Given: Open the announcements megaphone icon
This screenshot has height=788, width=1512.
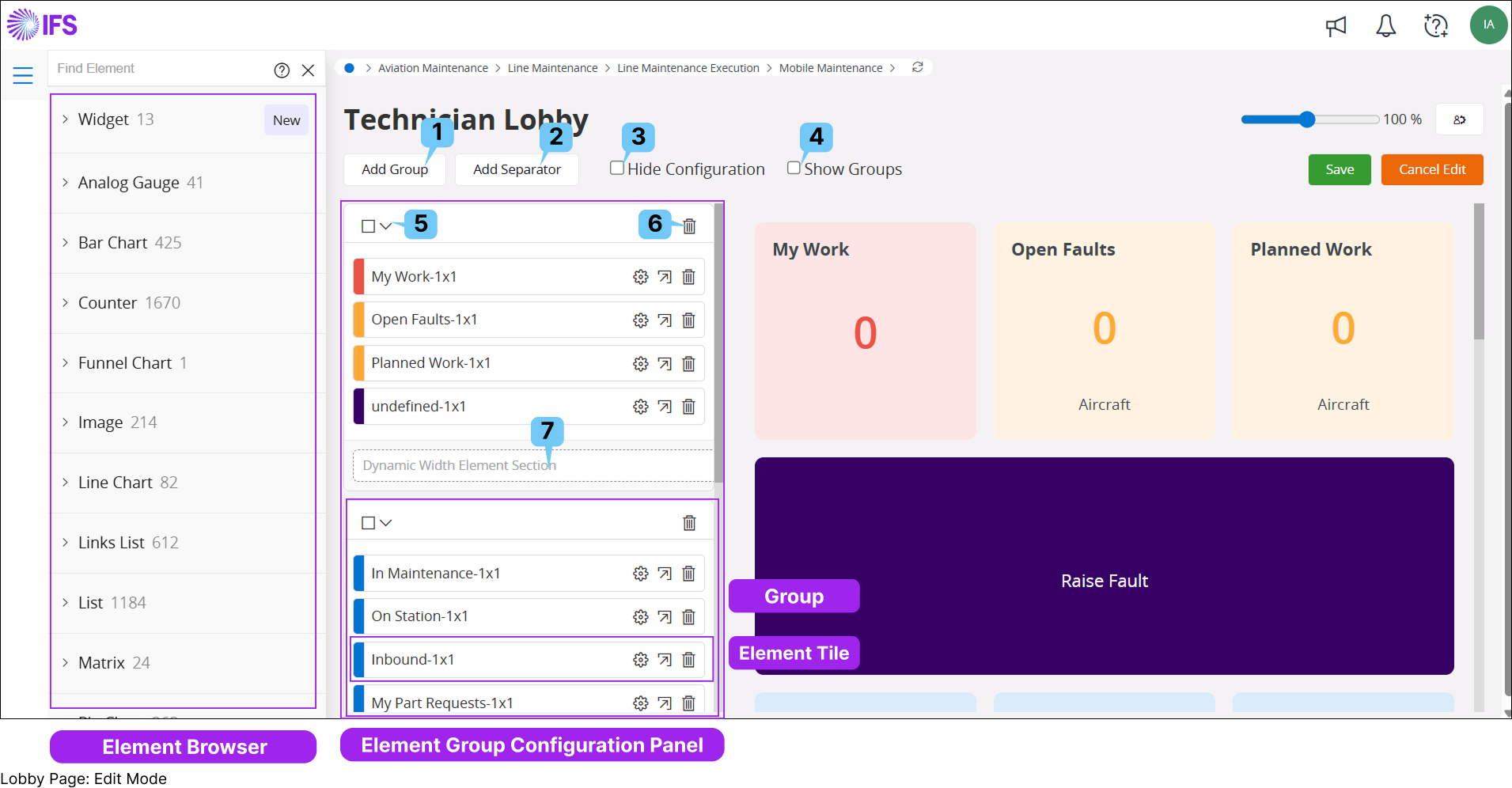Looking at the screenshot, I should point(1336,26).
